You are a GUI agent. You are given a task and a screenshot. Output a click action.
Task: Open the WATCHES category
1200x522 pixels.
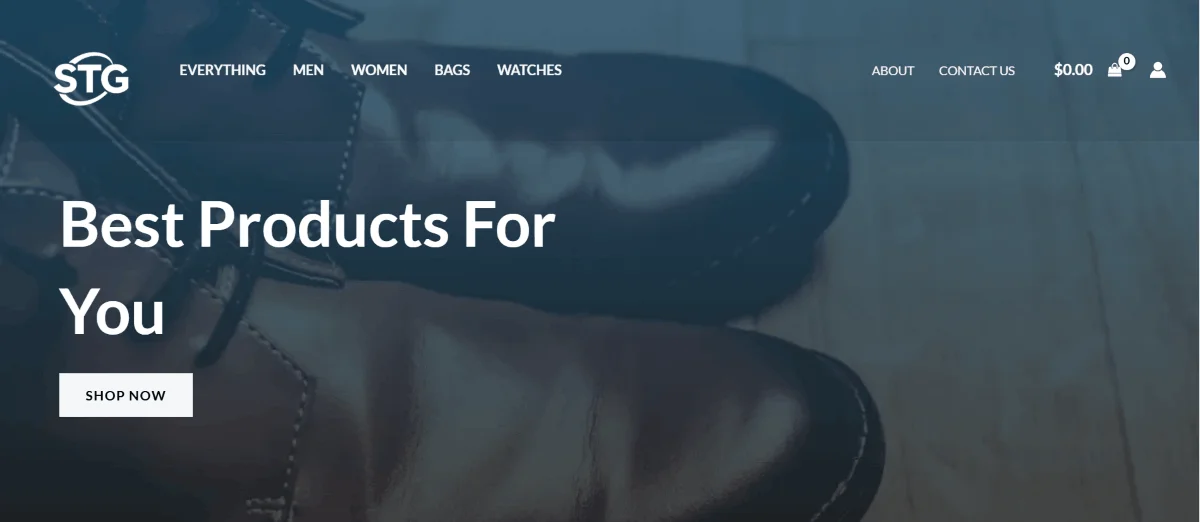point(529,70)
